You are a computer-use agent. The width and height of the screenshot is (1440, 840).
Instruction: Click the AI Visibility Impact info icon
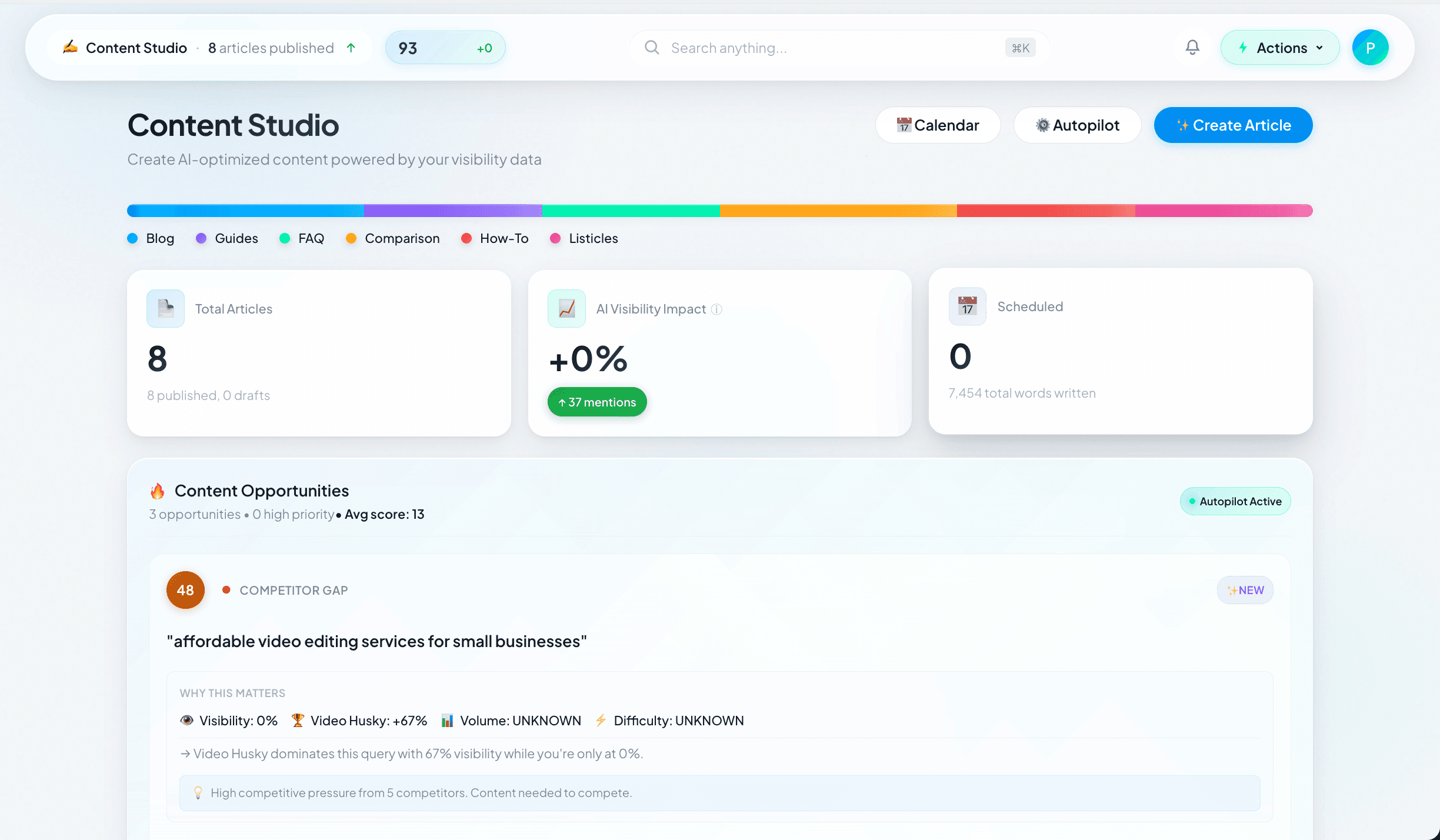(716, 309)
